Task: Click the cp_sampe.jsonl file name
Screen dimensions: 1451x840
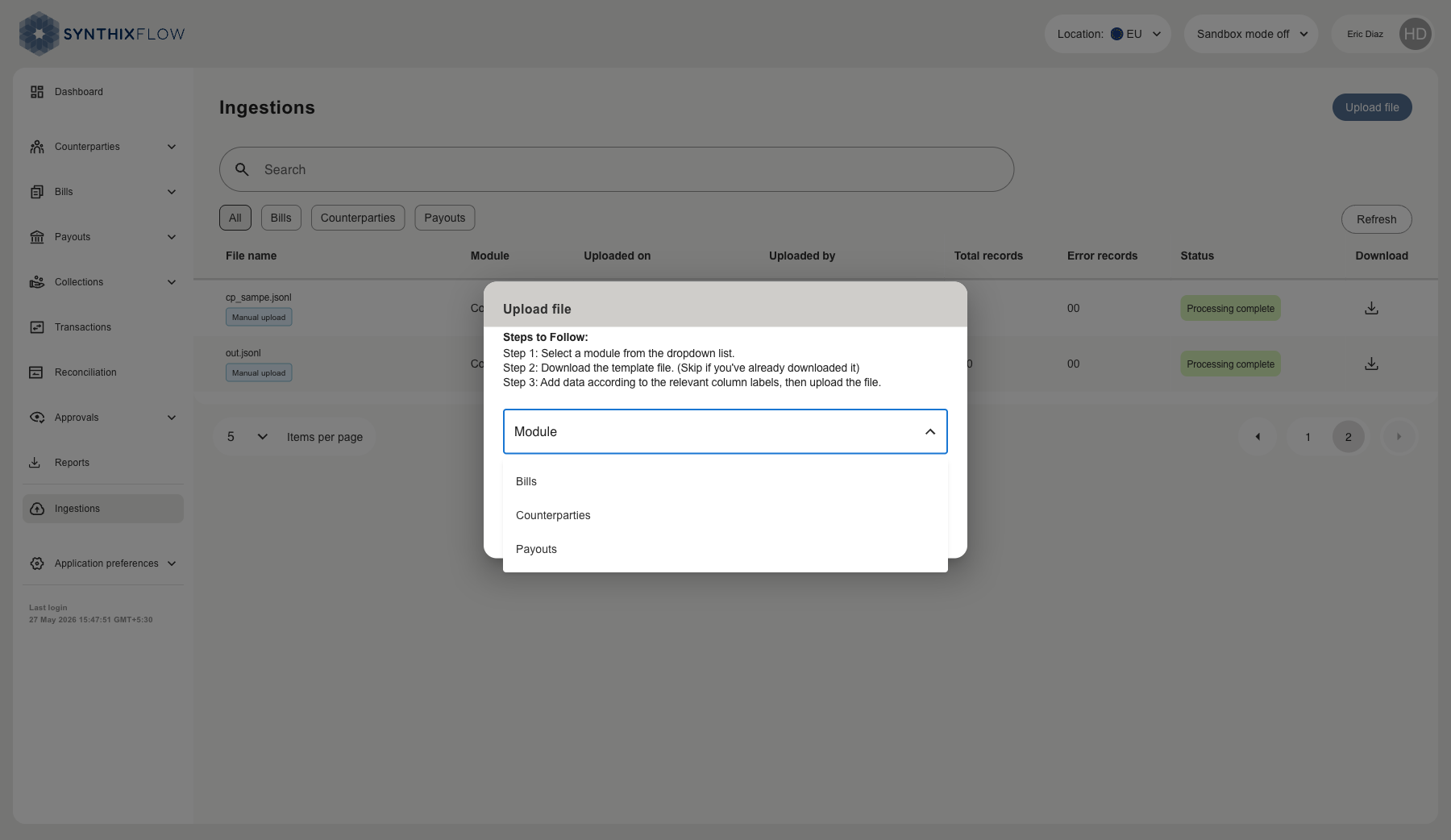Action: point(258,297)
